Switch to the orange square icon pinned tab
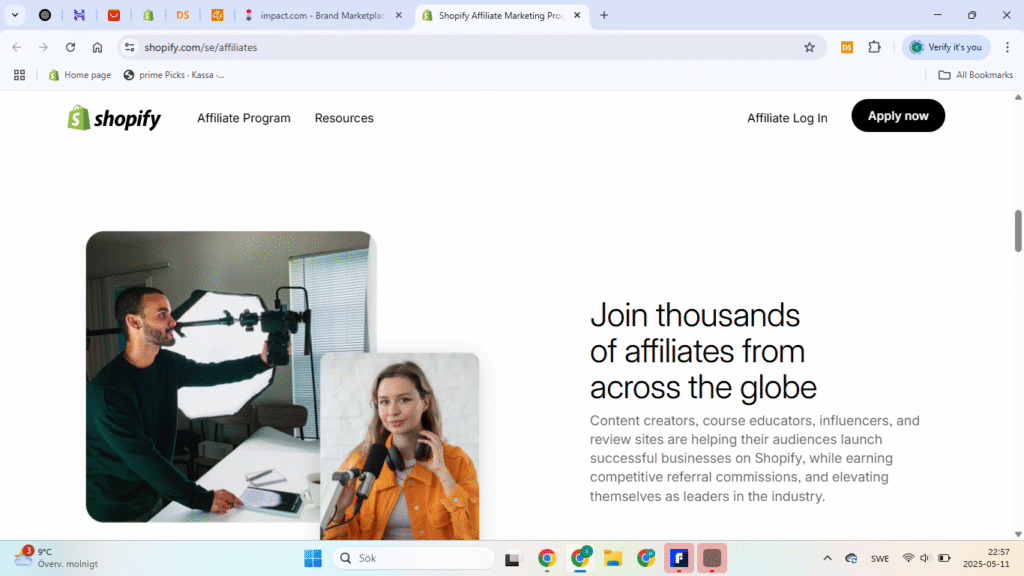 point(217,15)
